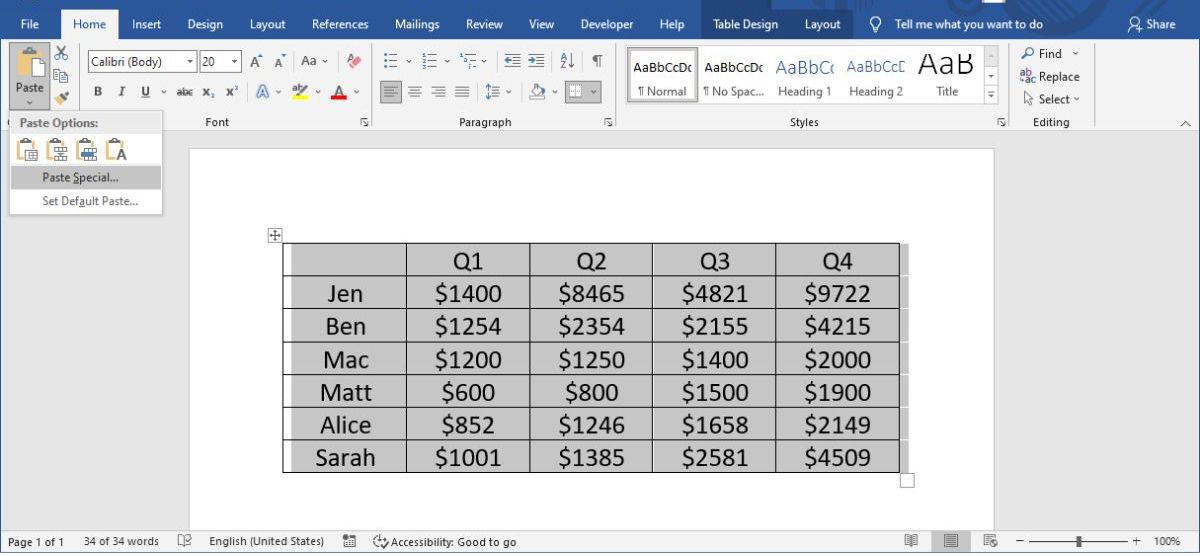The height and width of the screenshot is (556, 1200).
Task: Click the table move handle
Action: tap(275, 236)
